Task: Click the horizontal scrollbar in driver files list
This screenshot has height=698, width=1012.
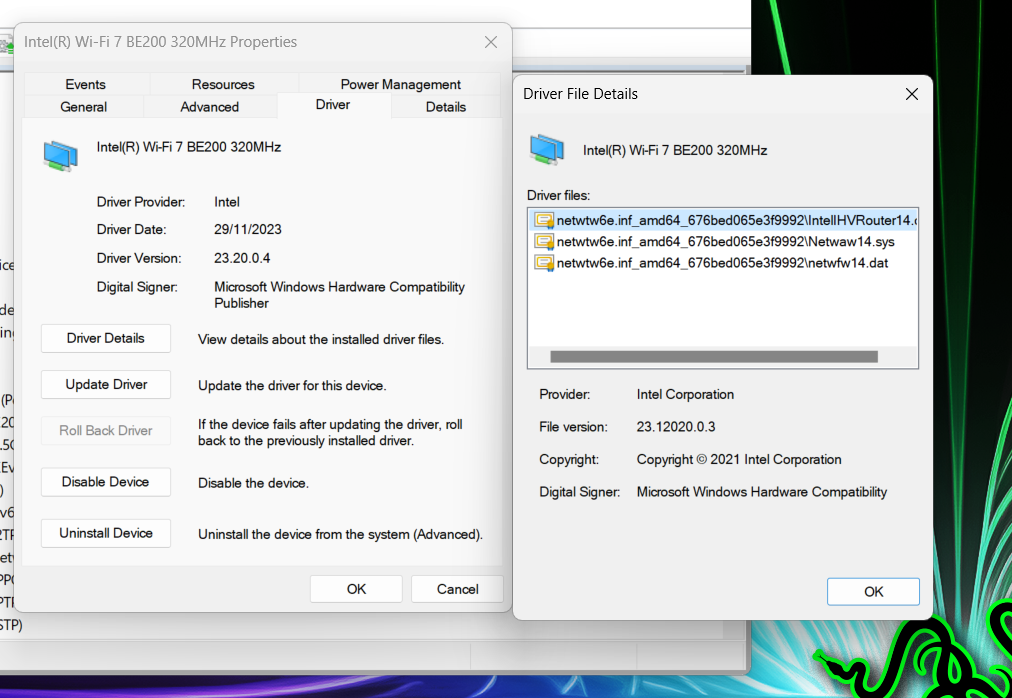Action: [713, 357]
